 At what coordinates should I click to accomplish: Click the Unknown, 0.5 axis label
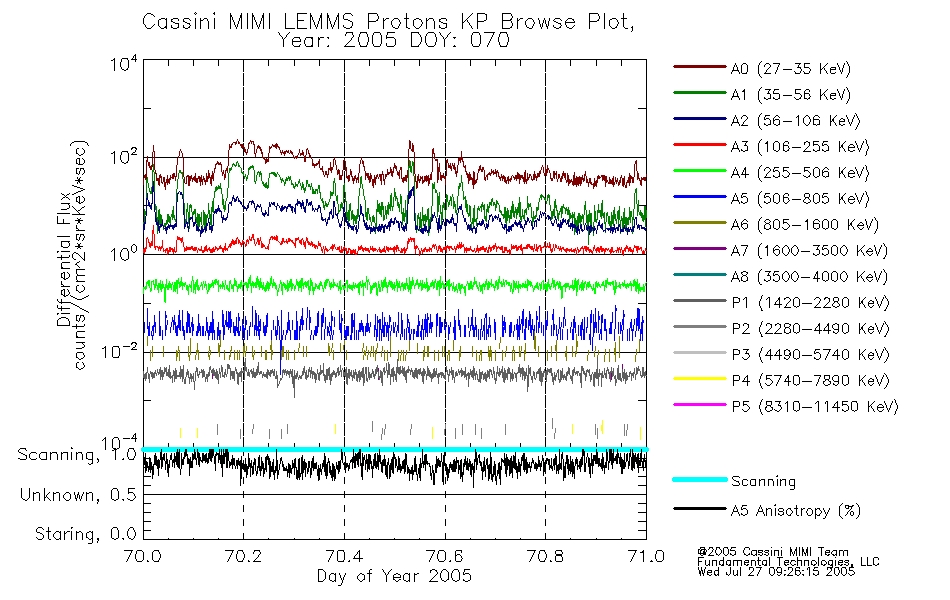tap(78, 495)
